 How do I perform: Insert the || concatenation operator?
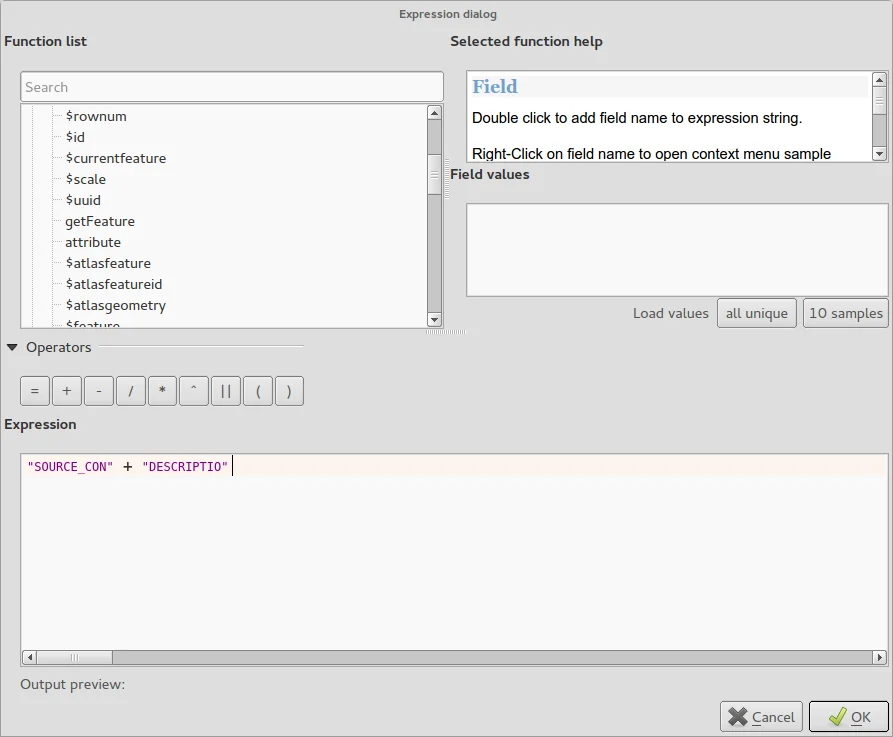(x=225, y=392)
